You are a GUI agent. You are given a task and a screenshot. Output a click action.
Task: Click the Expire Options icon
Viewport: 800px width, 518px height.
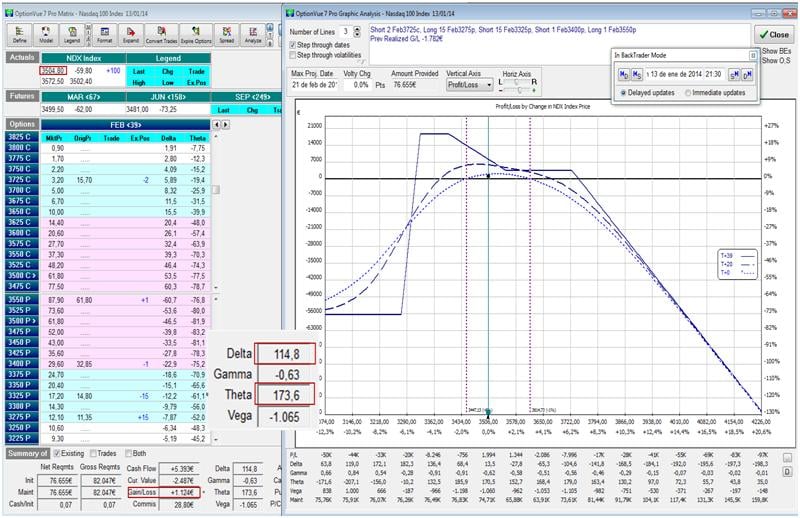197,34
